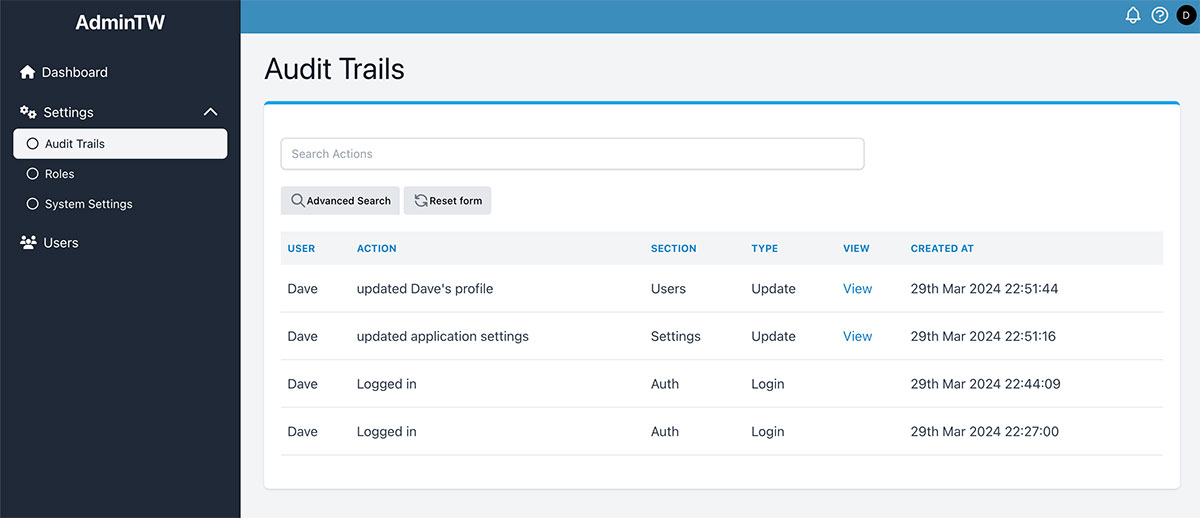
Task: Click the Dashboard home icon
Action: (x=28, y=72)
